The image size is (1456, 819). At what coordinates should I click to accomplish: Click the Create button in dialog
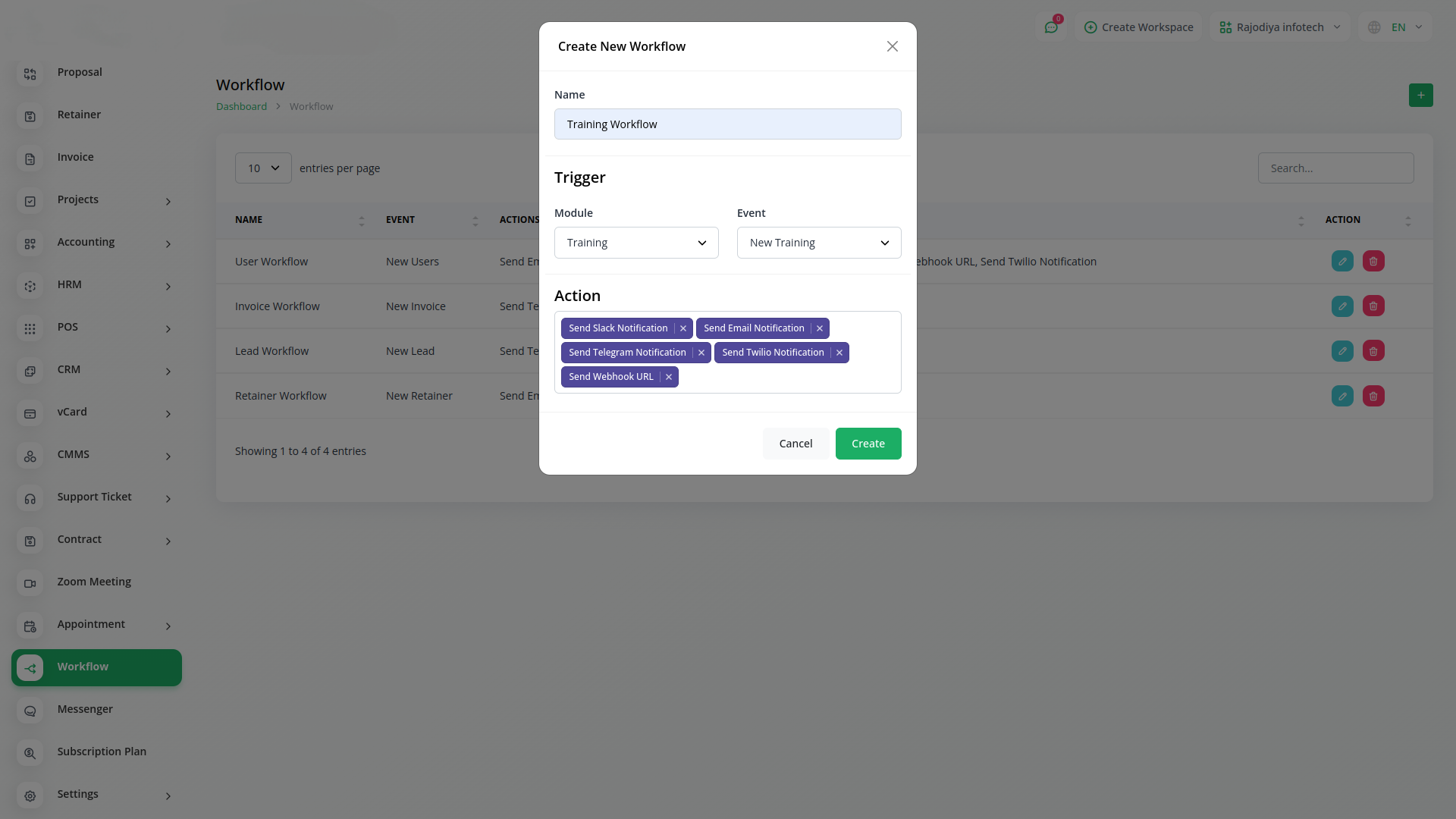[868, 444]
